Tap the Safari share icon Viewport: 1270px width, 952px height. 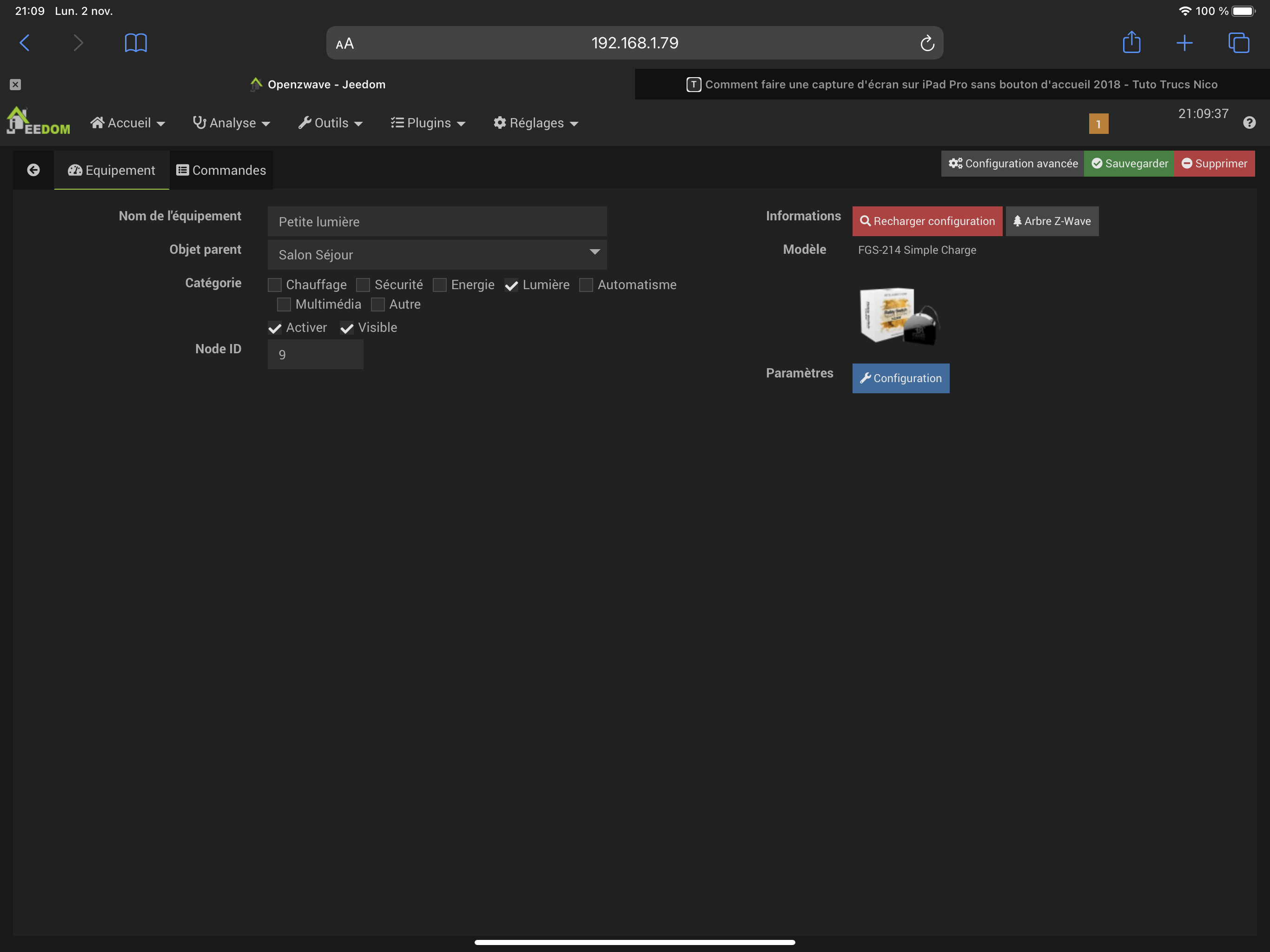(1131, 43)
